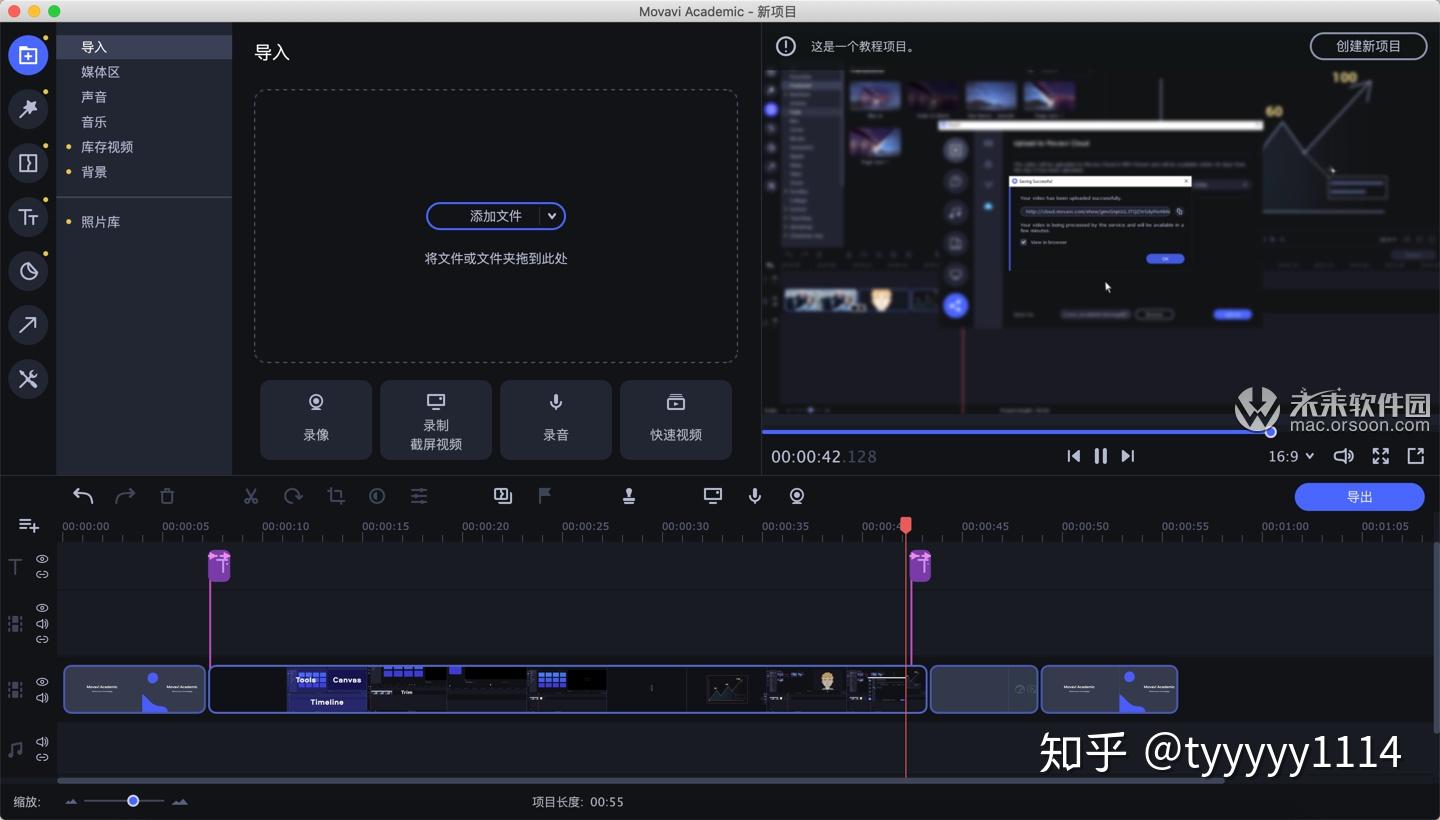This screenshot has height=820, width=1440.
Task: Select the Crop tool in the timeline toolbar
Action: [335, 496]
